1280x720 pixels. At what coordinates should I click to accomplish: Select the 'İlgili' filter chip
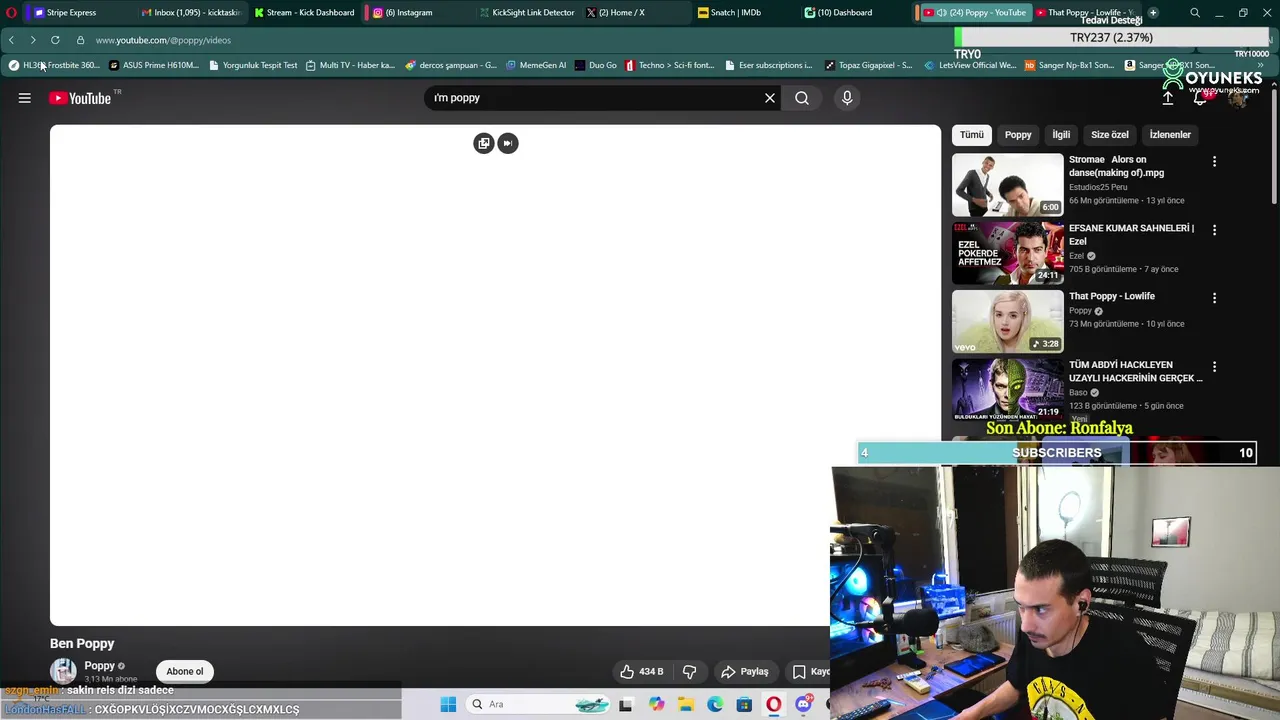(x=1061, y=135)
